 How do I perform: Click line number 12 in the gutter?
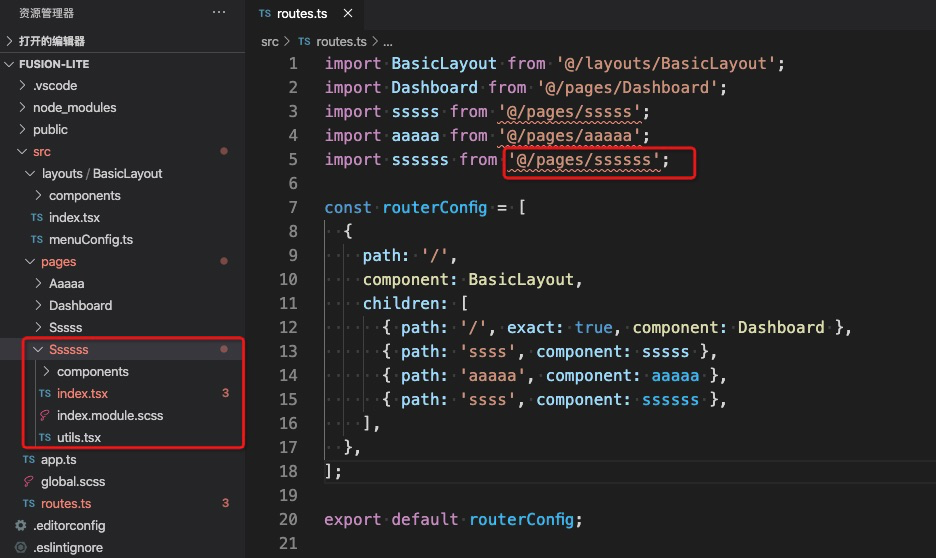tap(288, 327)
